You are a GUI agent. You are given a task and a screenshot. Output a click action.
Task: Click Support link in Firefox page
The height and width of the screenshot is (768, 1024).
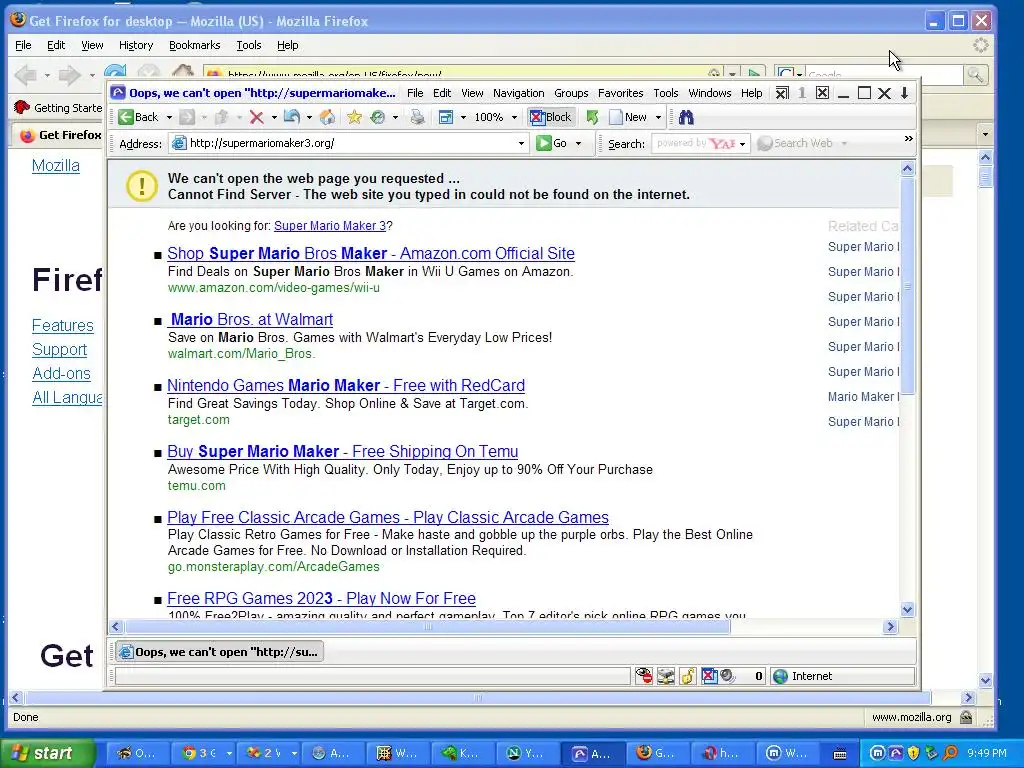(59, 349)
